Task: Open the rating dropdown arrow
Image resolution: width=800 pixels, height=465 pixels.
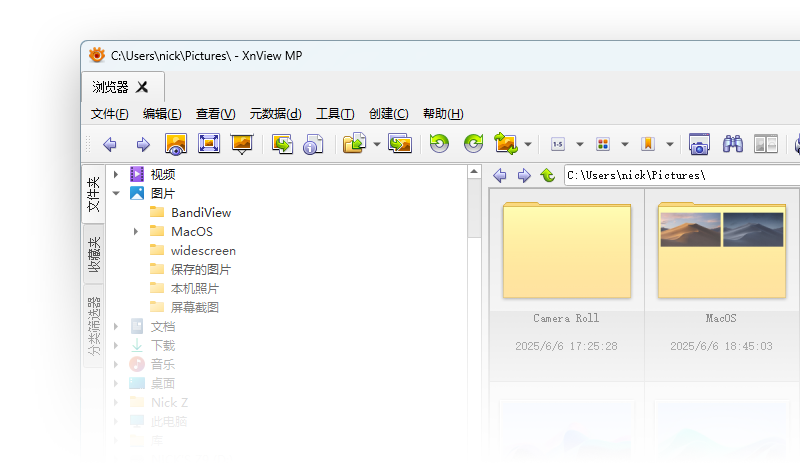Action: tap(580, 144)
